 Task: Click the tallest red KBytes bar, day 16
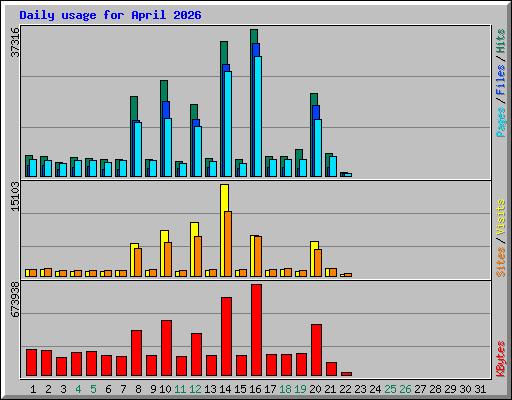point(256,330)
